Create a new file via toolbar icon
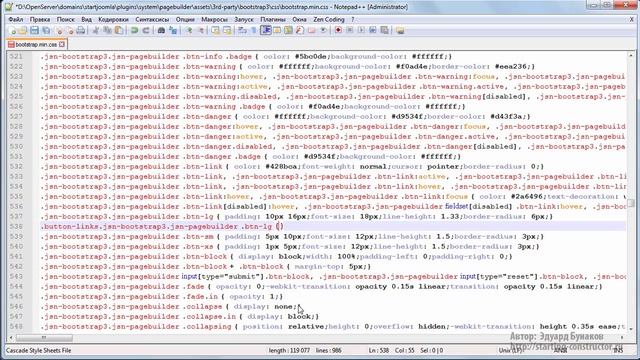The width and height of the screenshot is (640, 360). (x=12, y=31)
